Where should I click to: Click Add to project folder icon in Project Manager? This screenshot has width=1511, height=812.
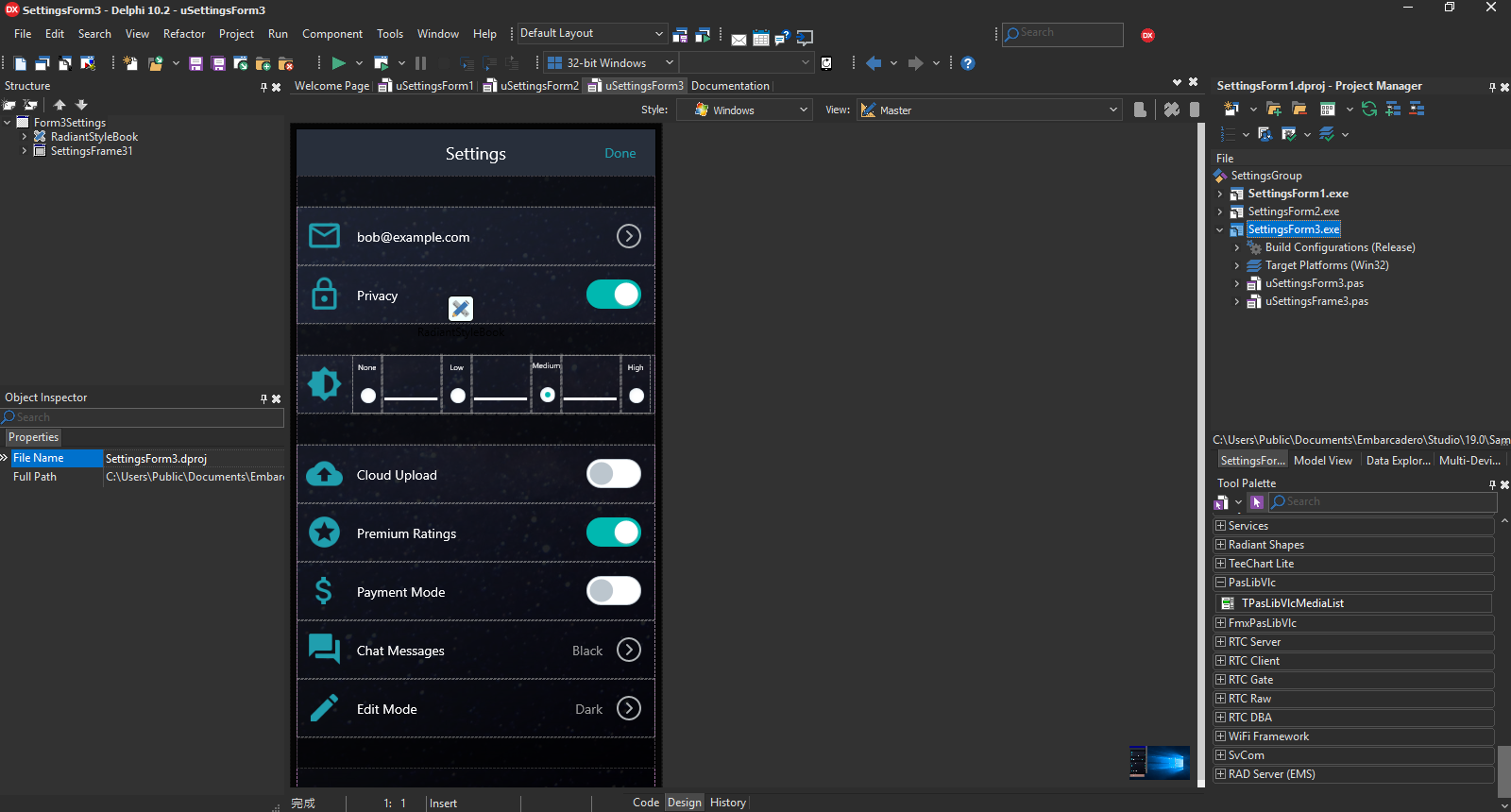pyautogui.click(x=1274, y=109)
